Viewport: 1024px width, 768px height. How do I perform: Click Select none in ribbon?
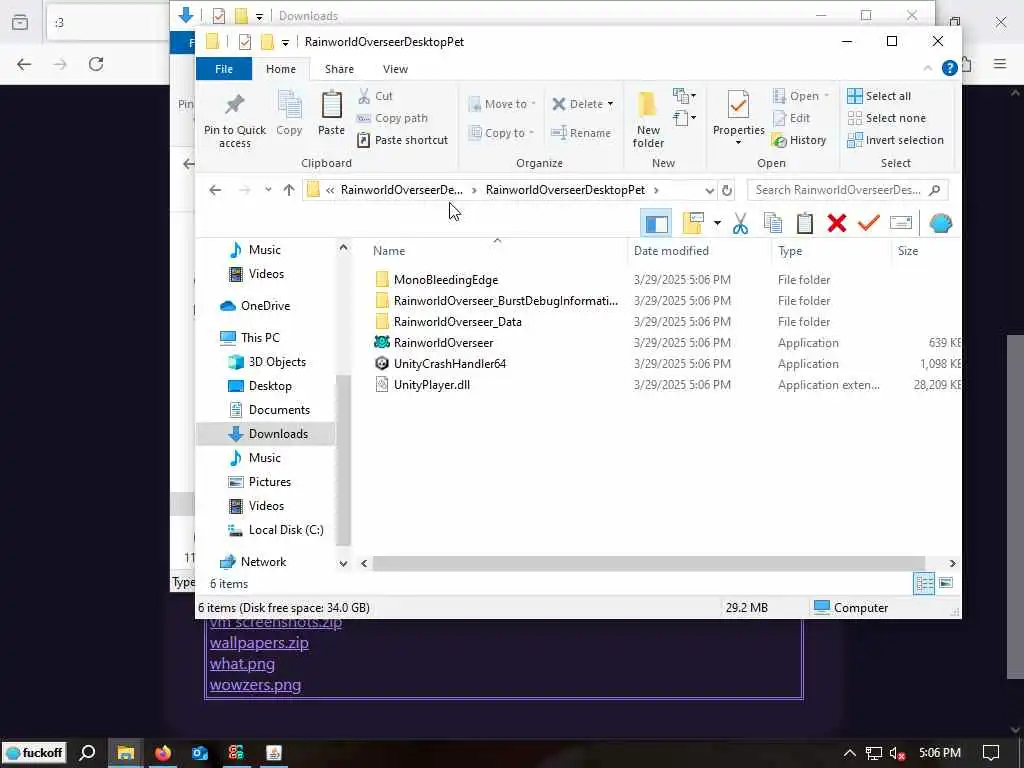point(886,118)
